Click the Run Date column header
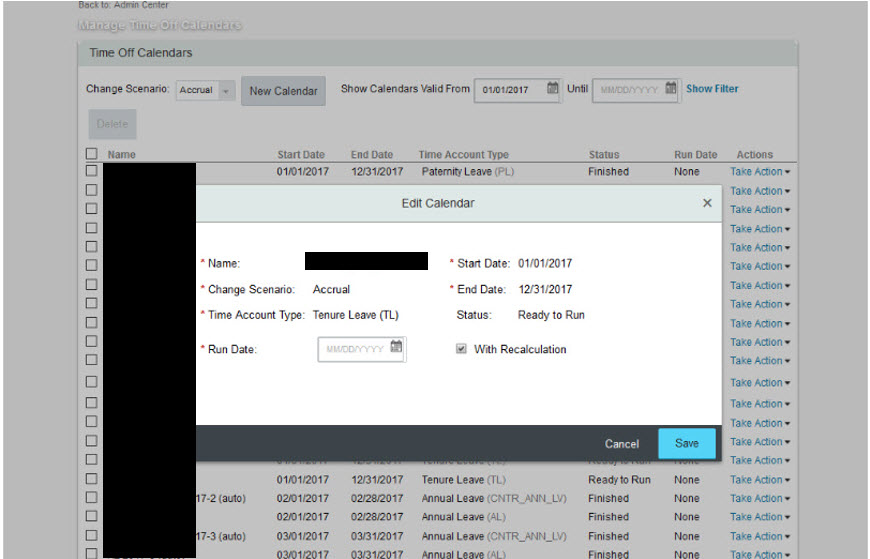870x559 pixels. [x=695, y=154]
